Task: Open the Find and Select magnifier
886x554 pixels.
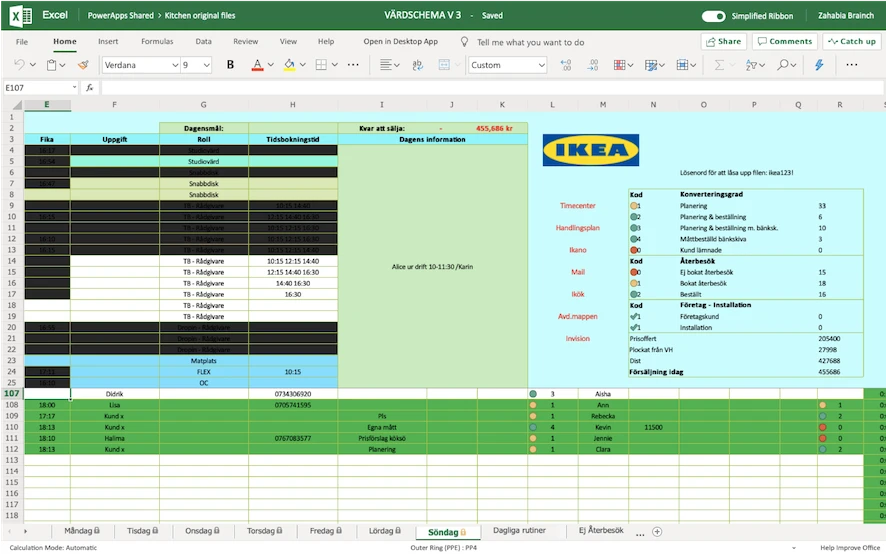Action: pyautogui.click(x=784, y=65)
